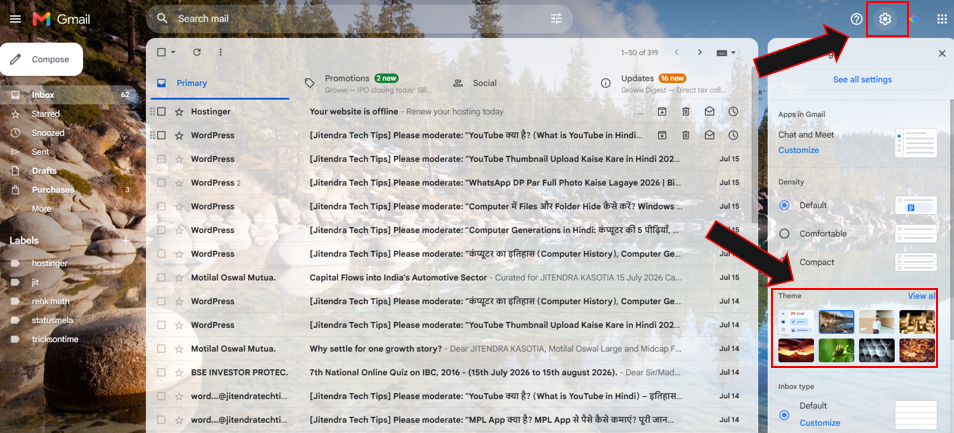Open the Sent folder

(x=40, y=151)
